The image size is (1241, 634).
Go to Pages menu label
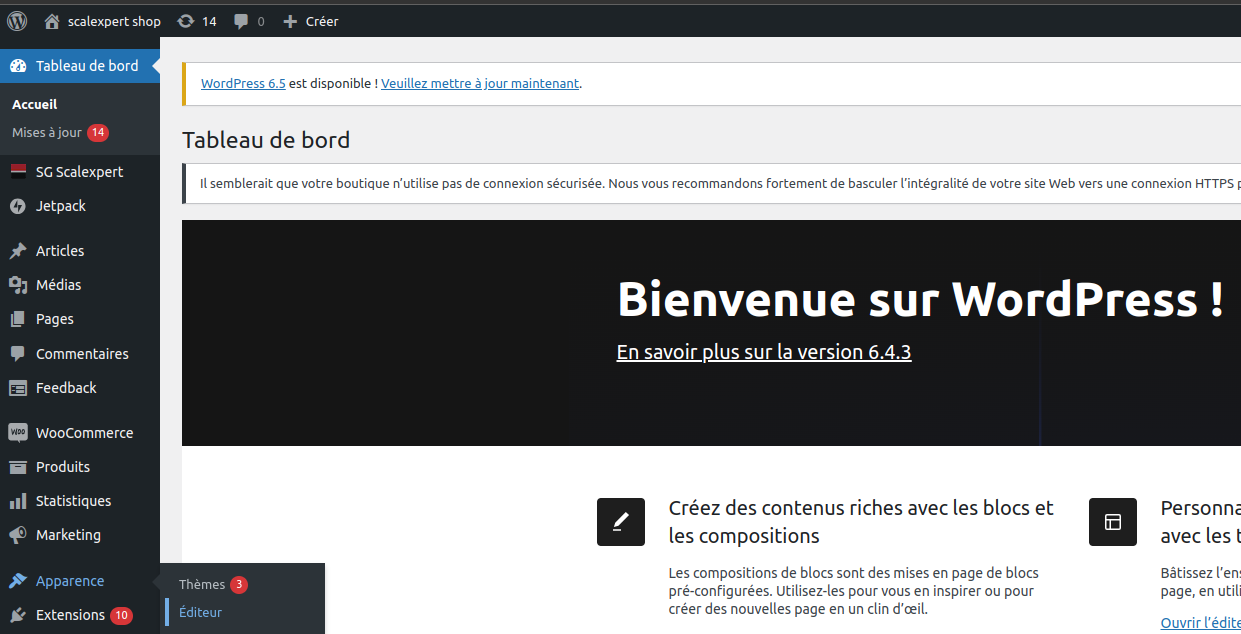click(55, 319)
